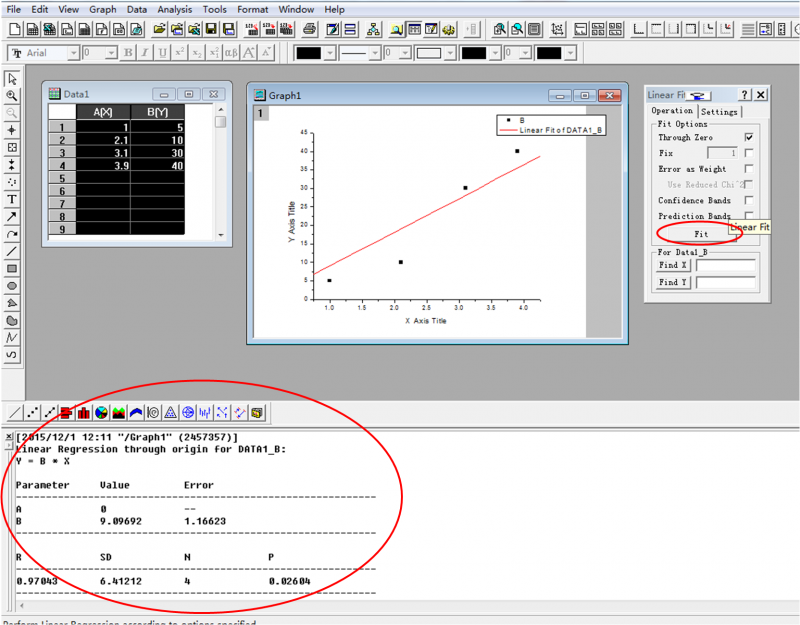Open the font size dropdown
Viewport: 800px width, 625px height.
[113, 53]
